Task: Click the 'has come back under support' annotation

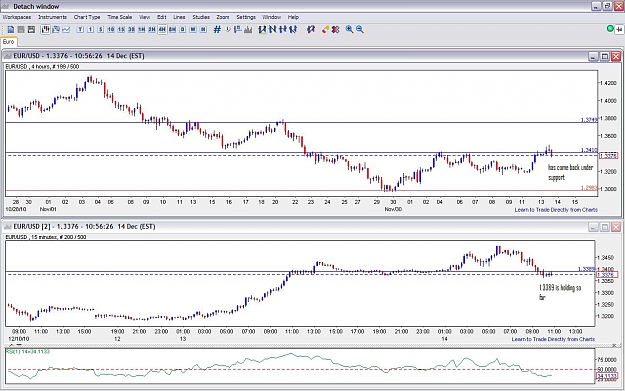Action: point(570,172)
